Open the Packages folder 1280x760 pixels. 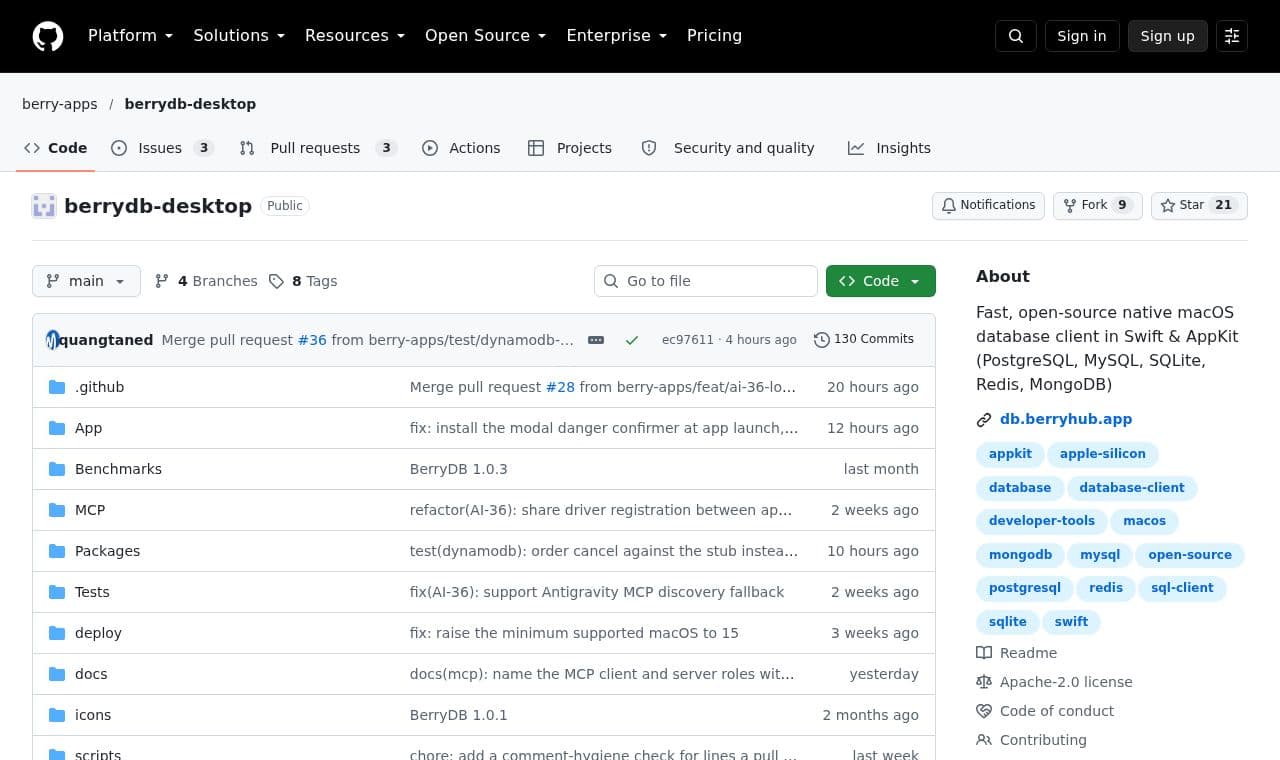click(x=107, y=551)
